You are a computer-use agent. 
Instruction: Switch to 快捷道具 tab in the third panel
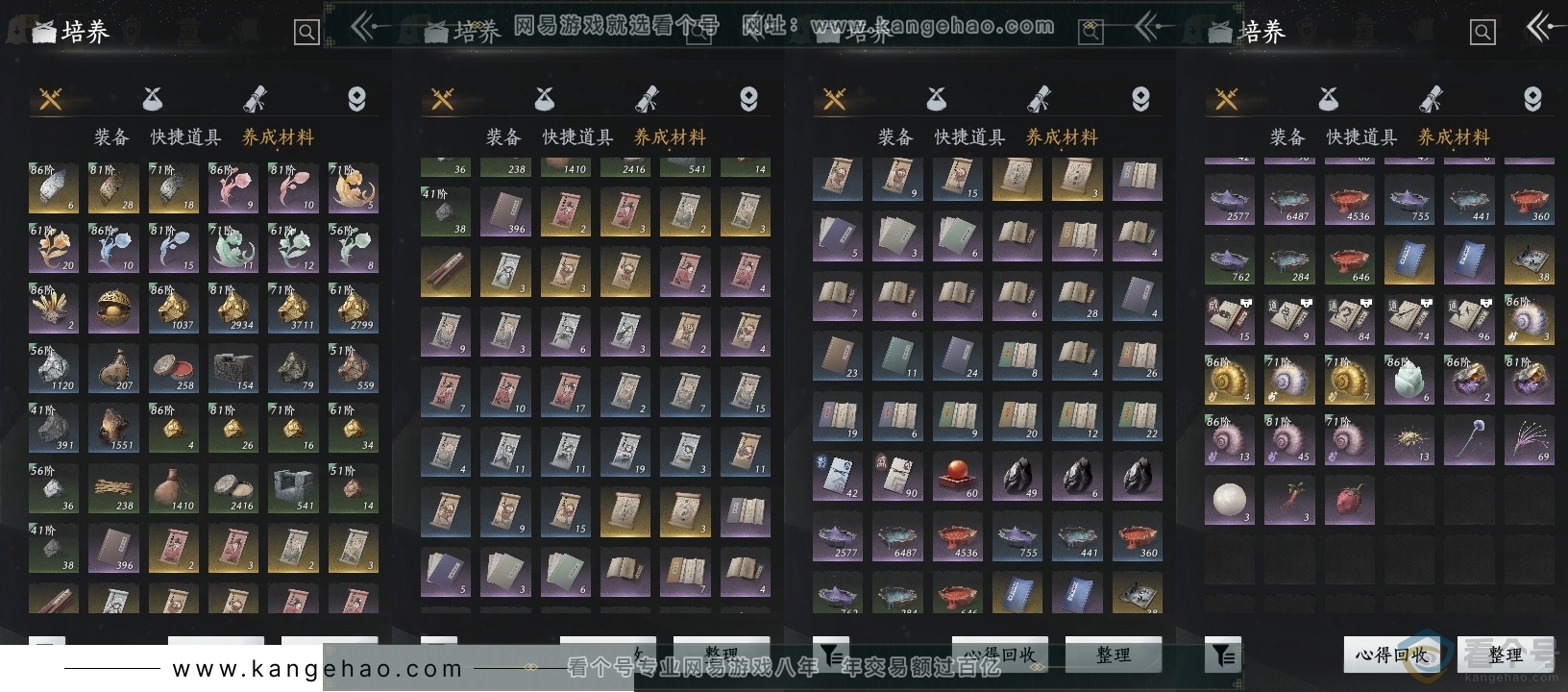point(969,137)
